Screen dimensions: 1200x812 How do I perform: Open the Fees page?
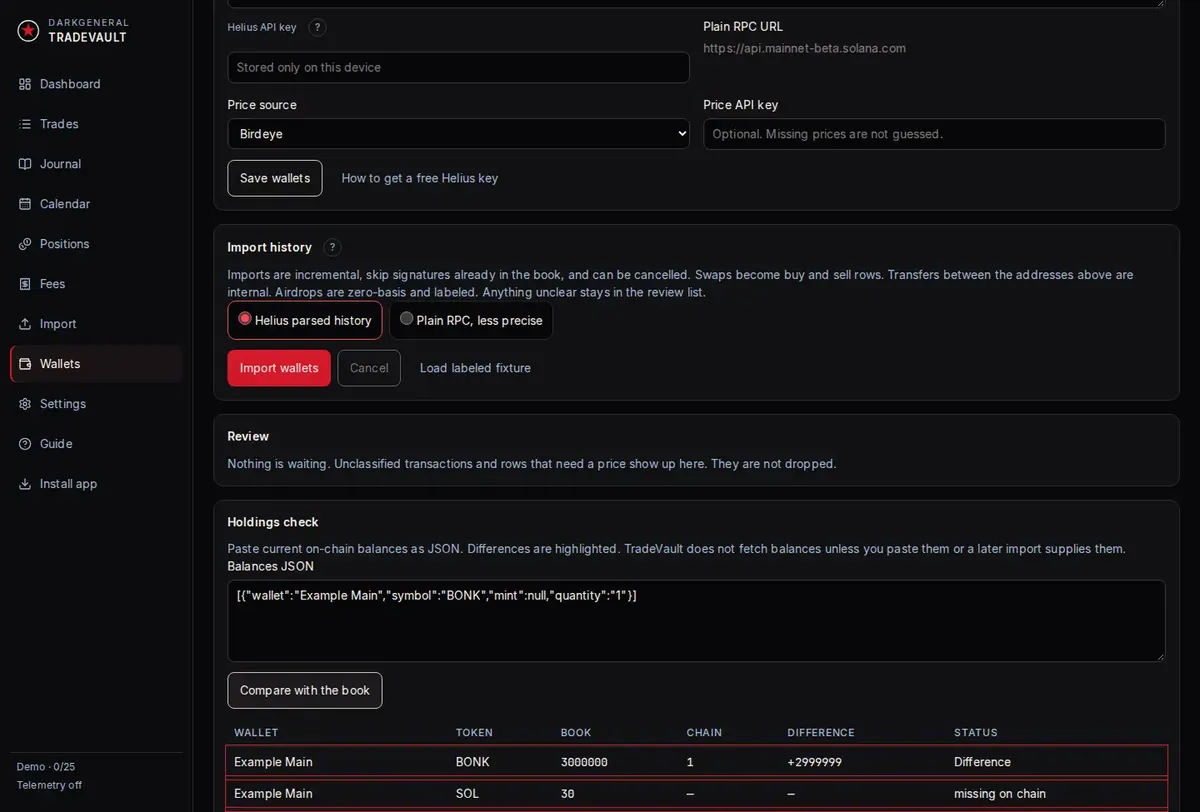[x=96, y=284]
